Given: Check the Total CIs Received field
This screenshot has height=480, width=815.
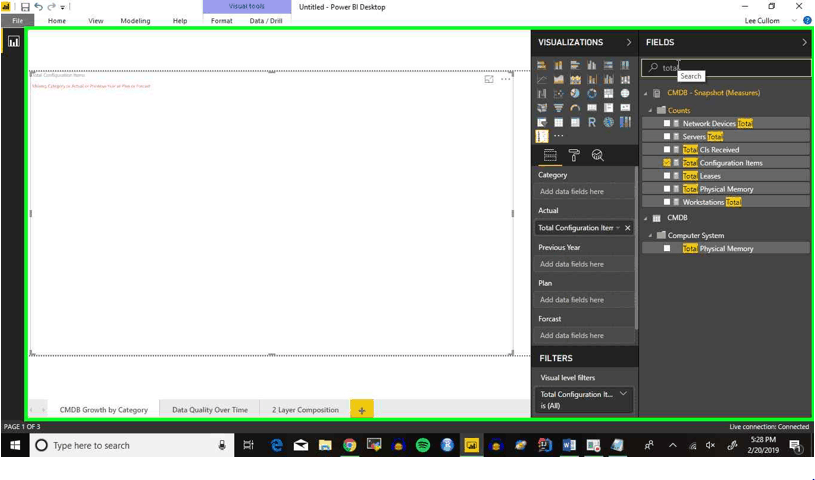Looking at the screenshot, I should (667, 149).
